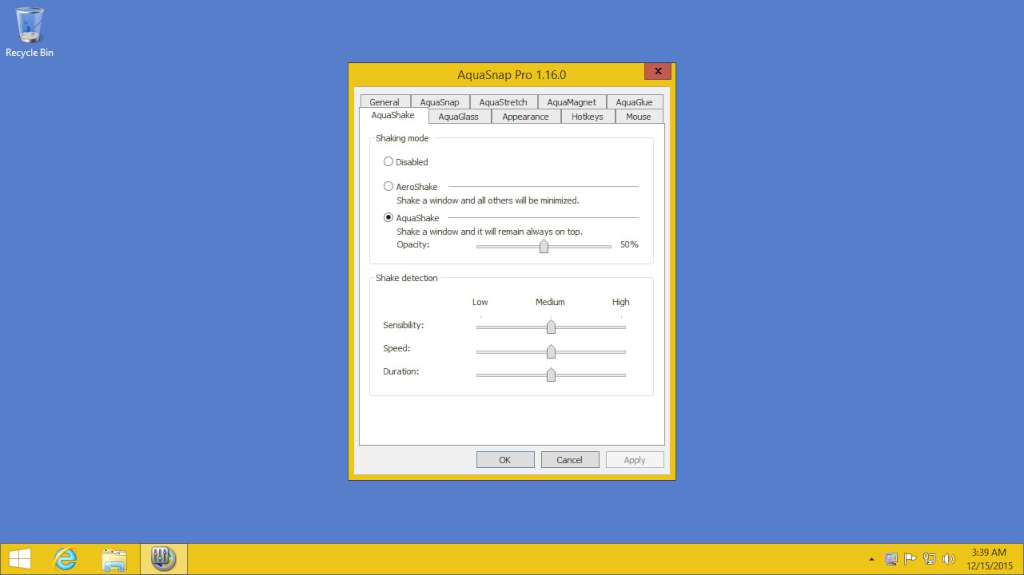This screenshot has width=1024, height=575.
Task: Click the Duration slider thumb
Action: [x=551, y=374]
